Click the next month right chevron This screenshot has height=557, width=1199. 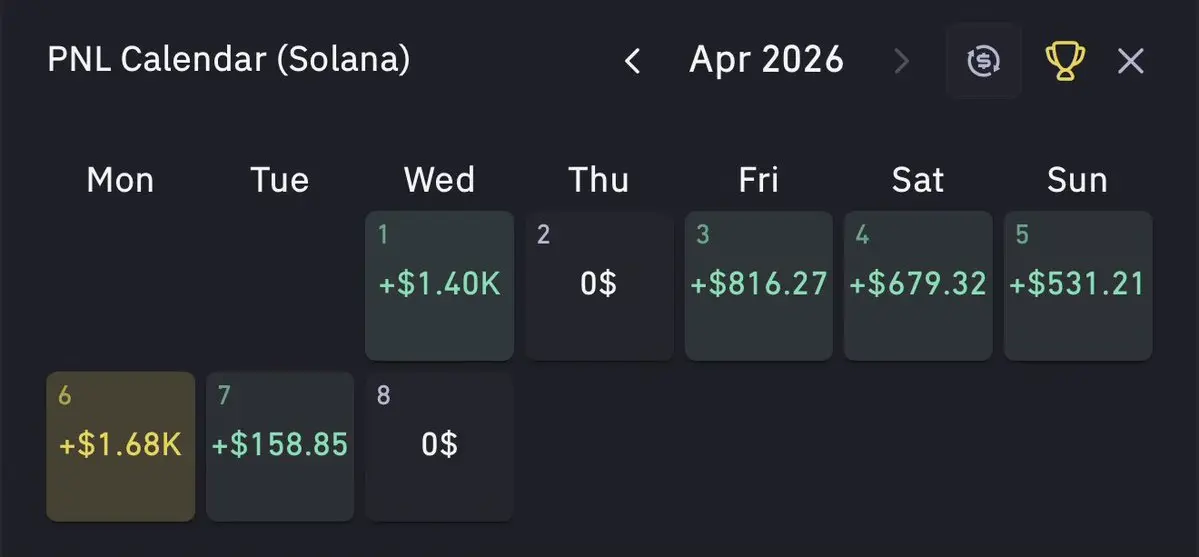coord(902,60)
